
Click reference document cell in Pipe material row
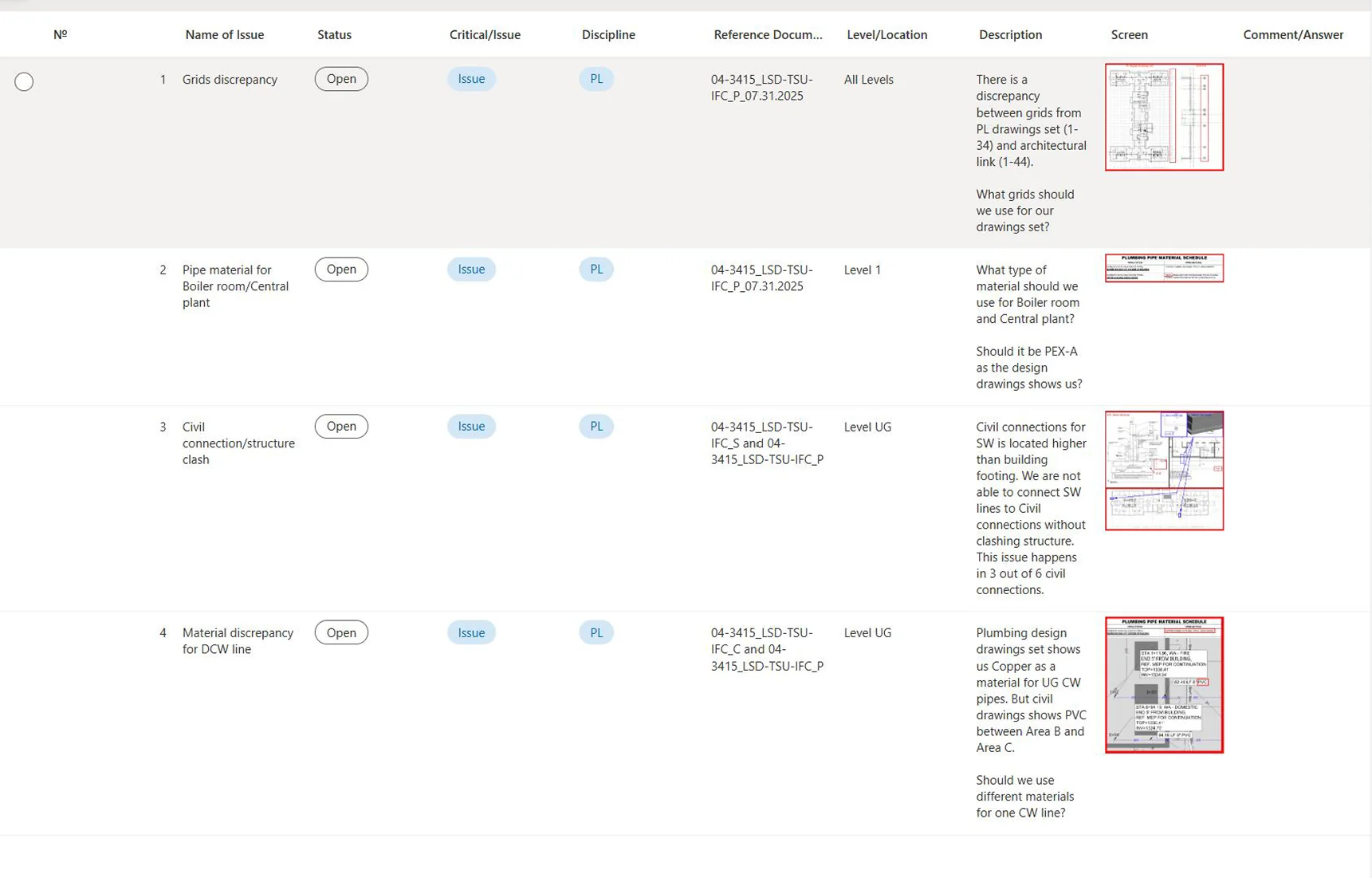pyautogui.click(x=761, y=278)
